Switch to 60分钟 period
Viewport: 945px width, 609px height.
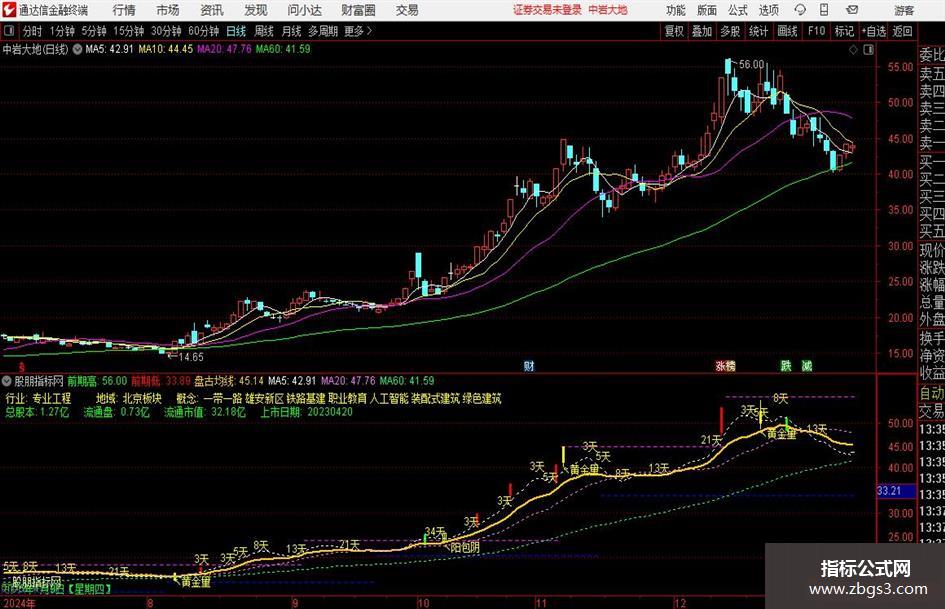click(x=203, y=31)
